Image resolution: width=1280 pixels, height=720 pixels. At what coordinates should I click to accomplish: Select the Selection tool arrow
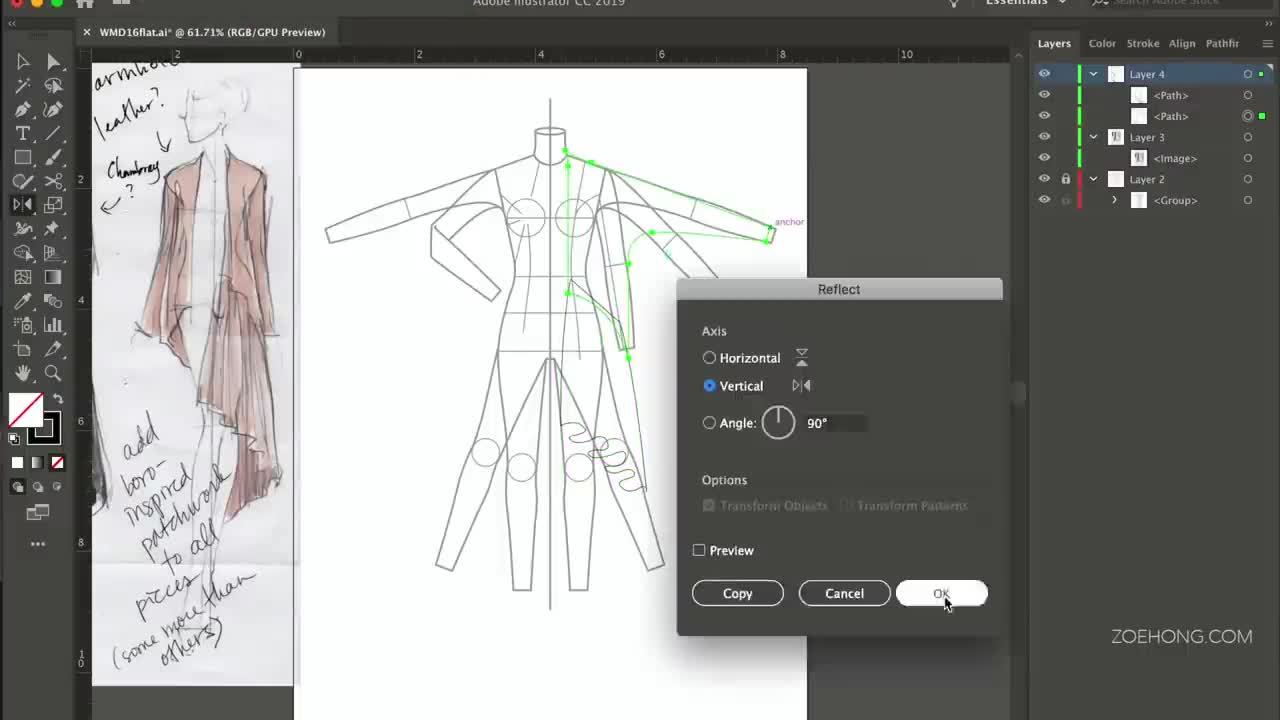coord(23,62)
